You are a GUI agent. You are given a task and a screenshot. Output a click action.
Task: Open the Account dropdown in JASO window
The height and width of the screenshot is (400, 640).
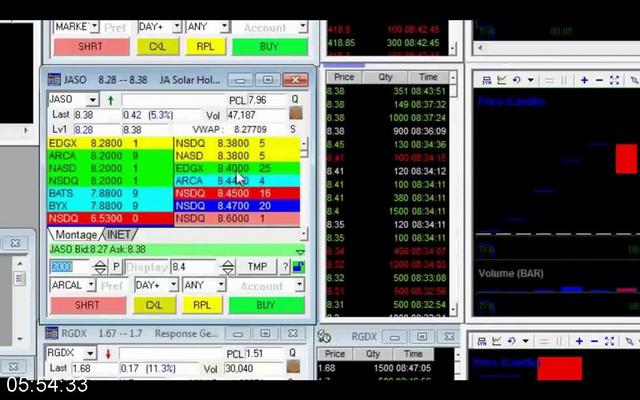coord(300,284)
